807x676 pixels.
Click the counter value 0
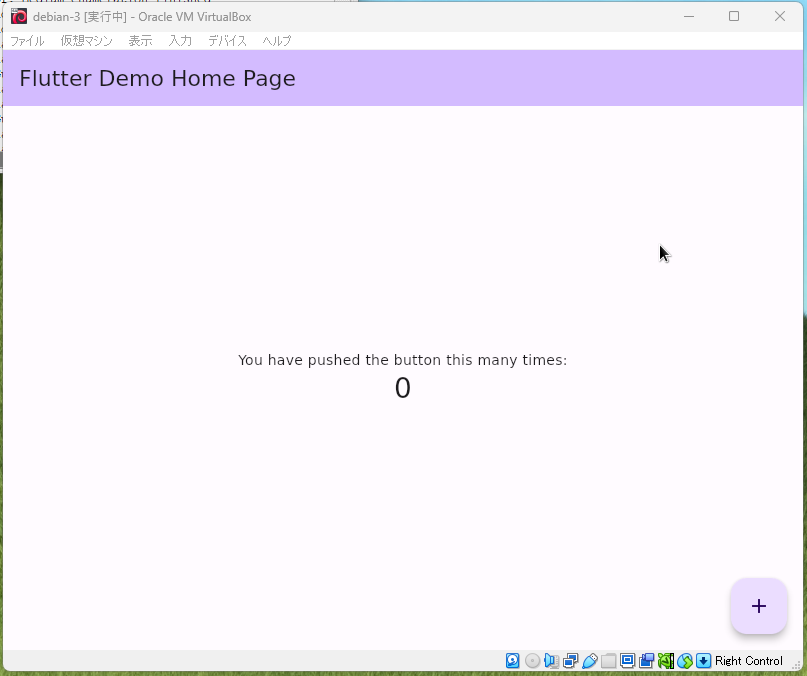point(402,388)
